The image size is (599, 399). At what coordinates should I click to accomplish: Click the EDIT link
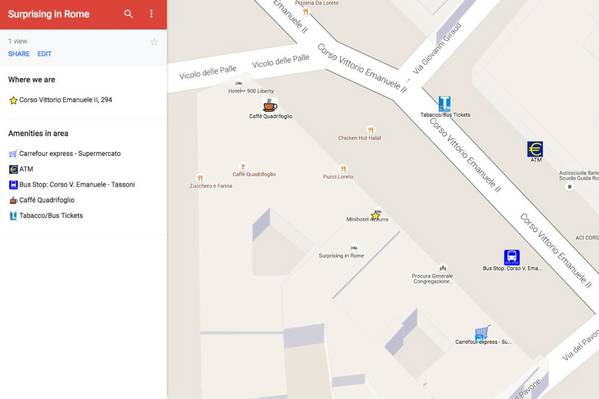[x=44, y=54]
